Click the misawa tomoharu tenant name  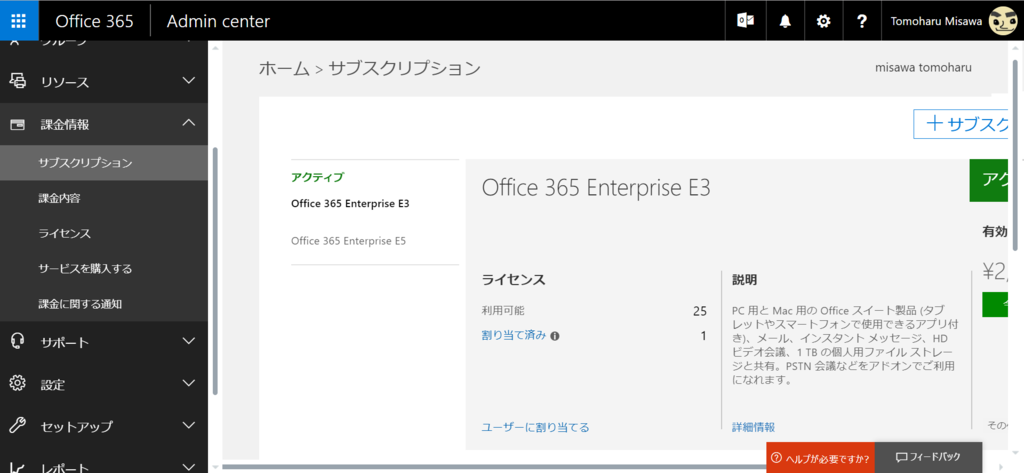click(923, 67)
